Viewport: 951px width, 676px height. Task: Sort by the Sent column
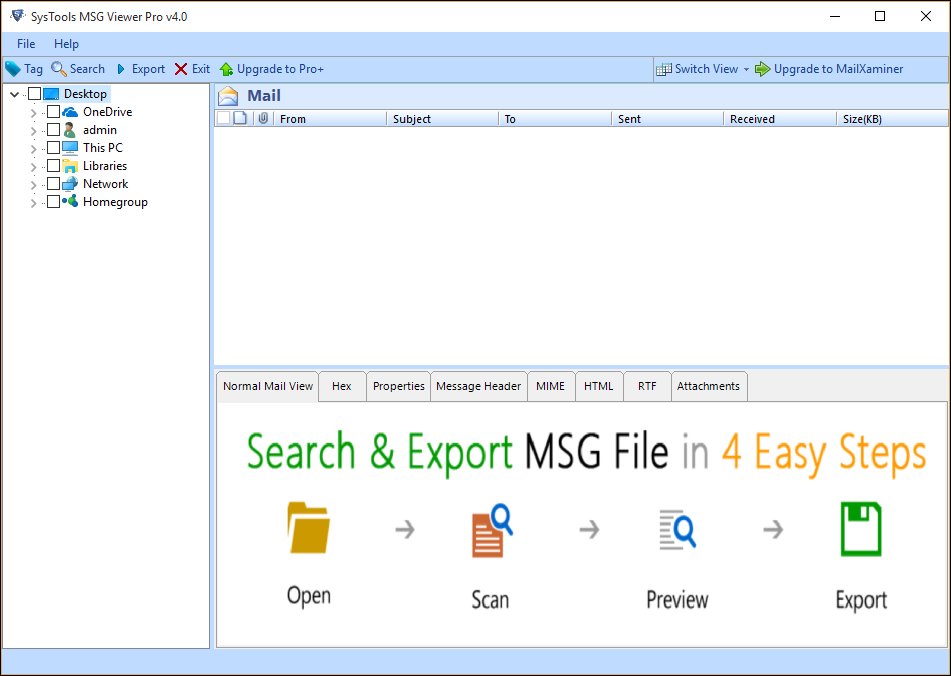668,119
